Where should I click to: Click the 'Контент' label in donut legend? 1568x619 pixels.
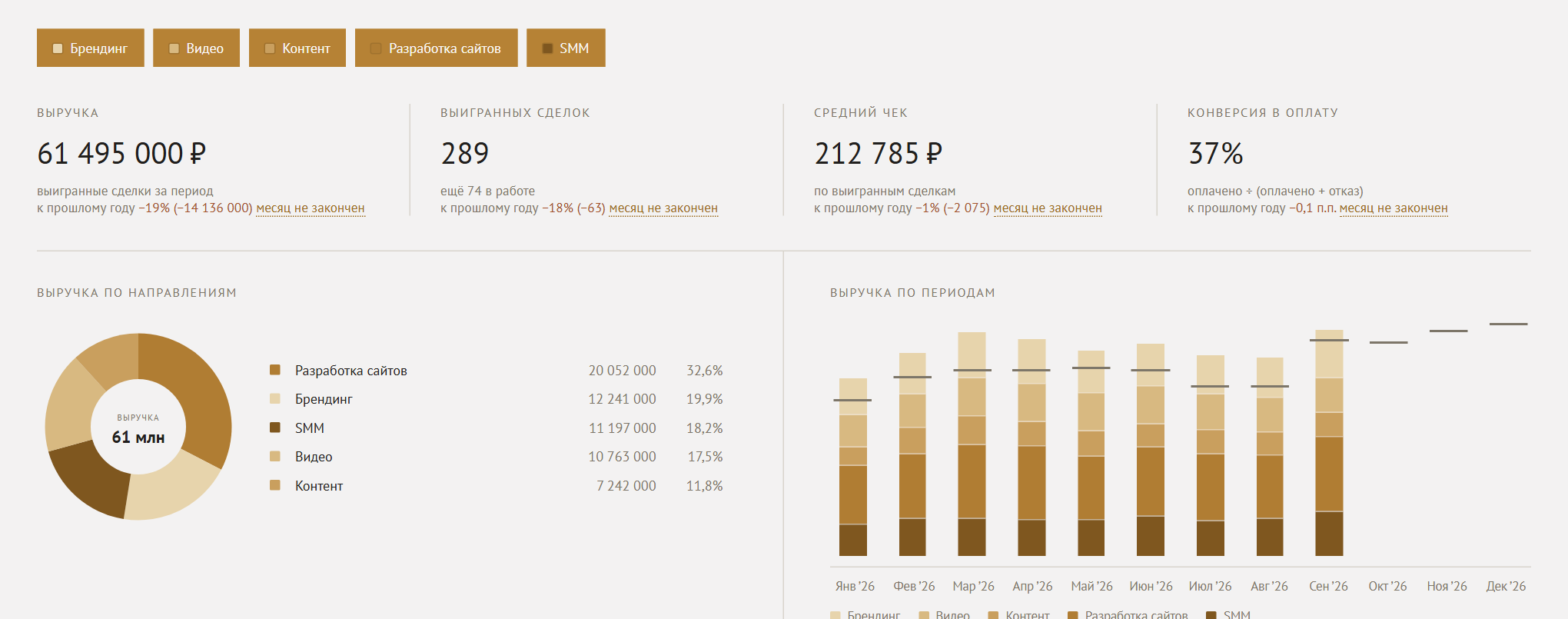tap(319, 486)
